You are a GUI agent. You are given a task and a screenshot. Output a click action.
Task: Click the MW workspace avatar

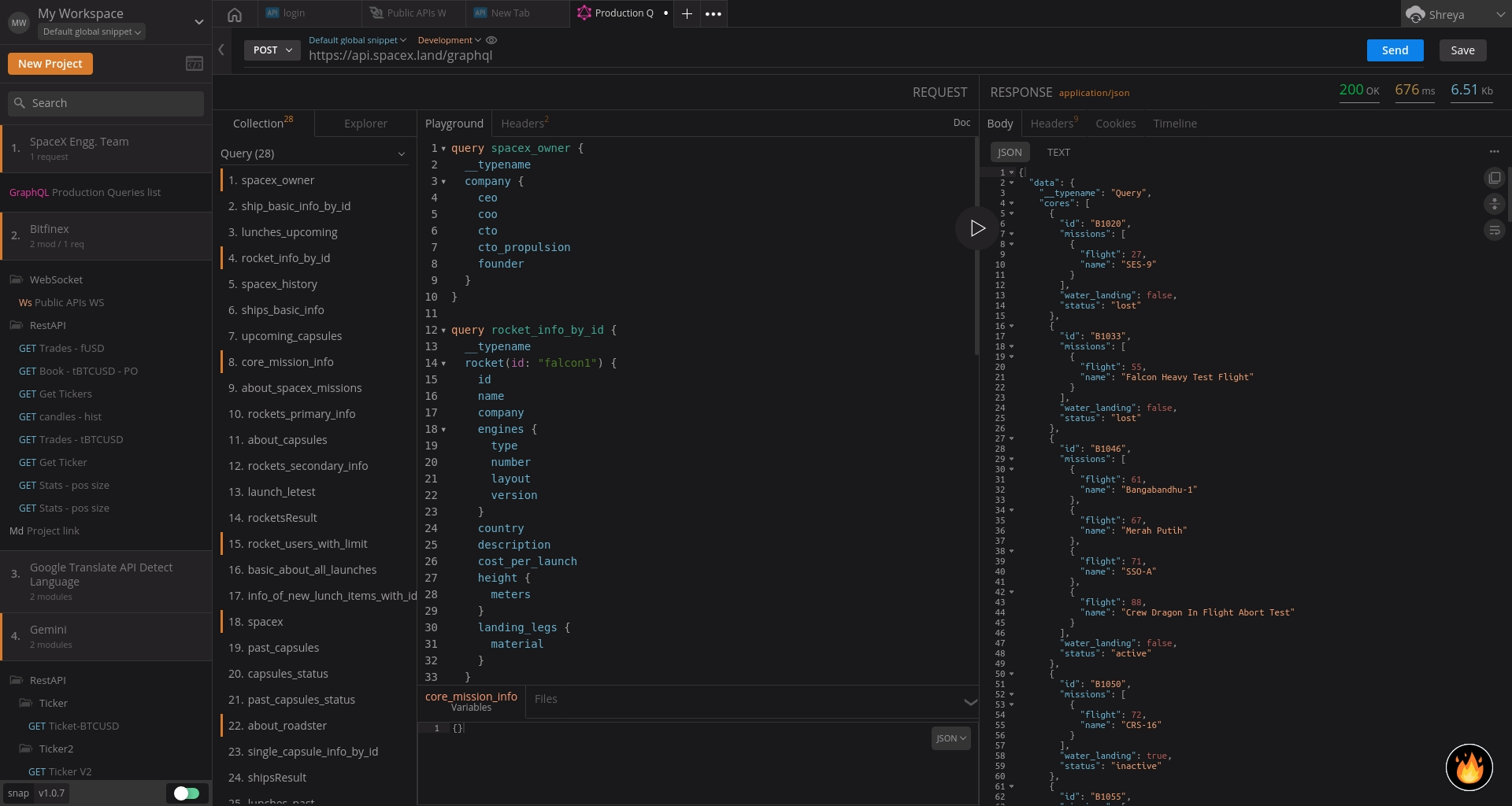tap(19, 23)
